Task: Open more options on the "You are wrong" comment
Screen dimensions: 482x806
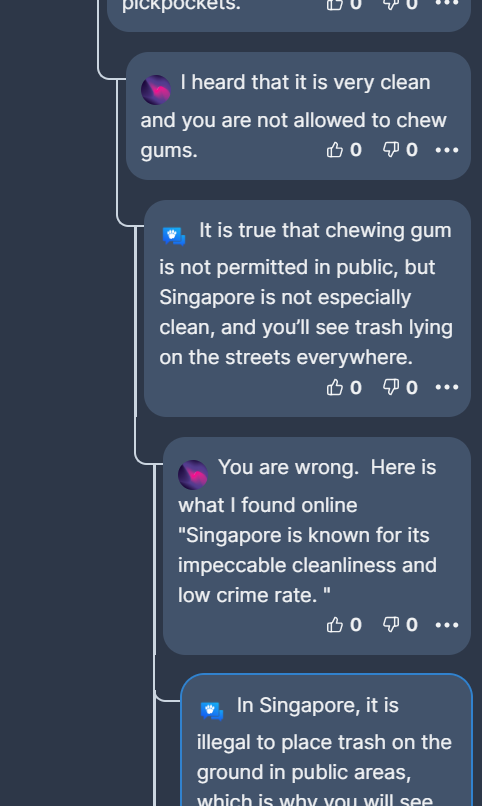Action: coord(447,625)
